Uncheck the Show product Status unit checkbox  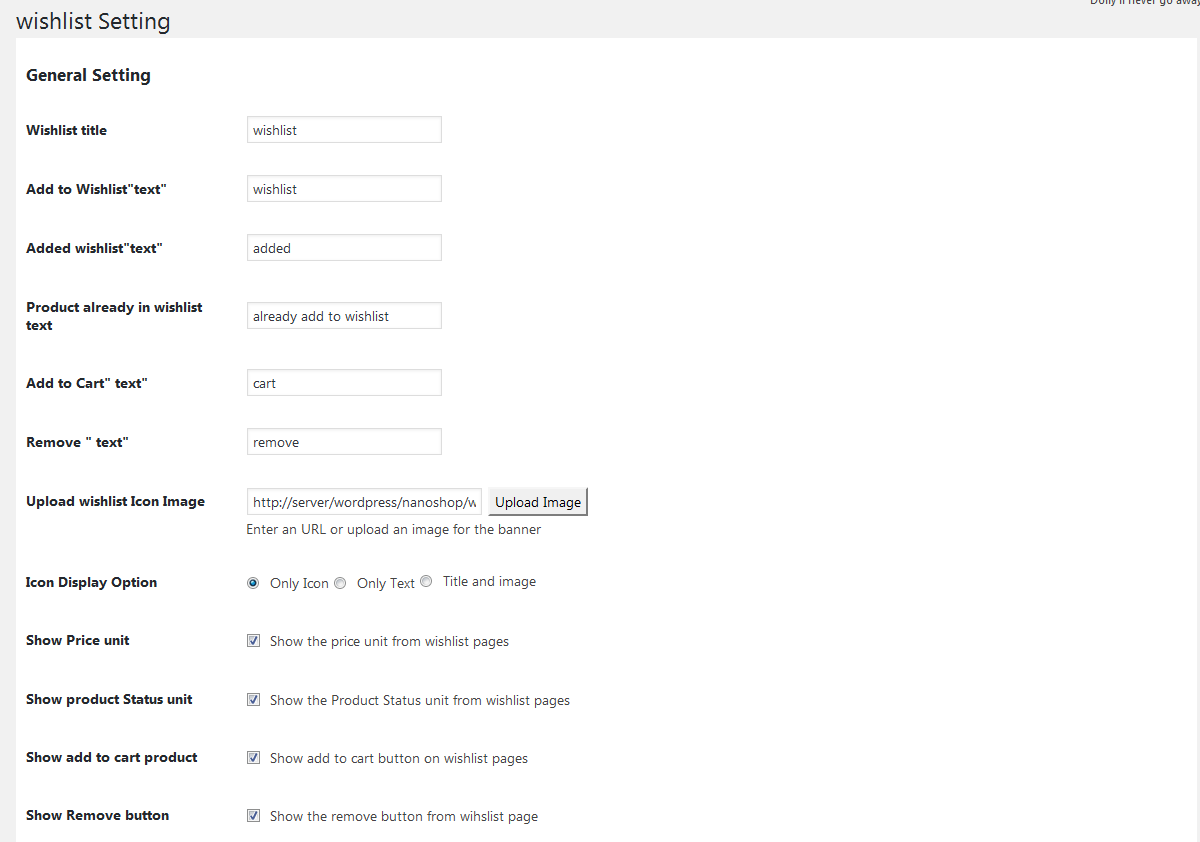click(253, 700)
